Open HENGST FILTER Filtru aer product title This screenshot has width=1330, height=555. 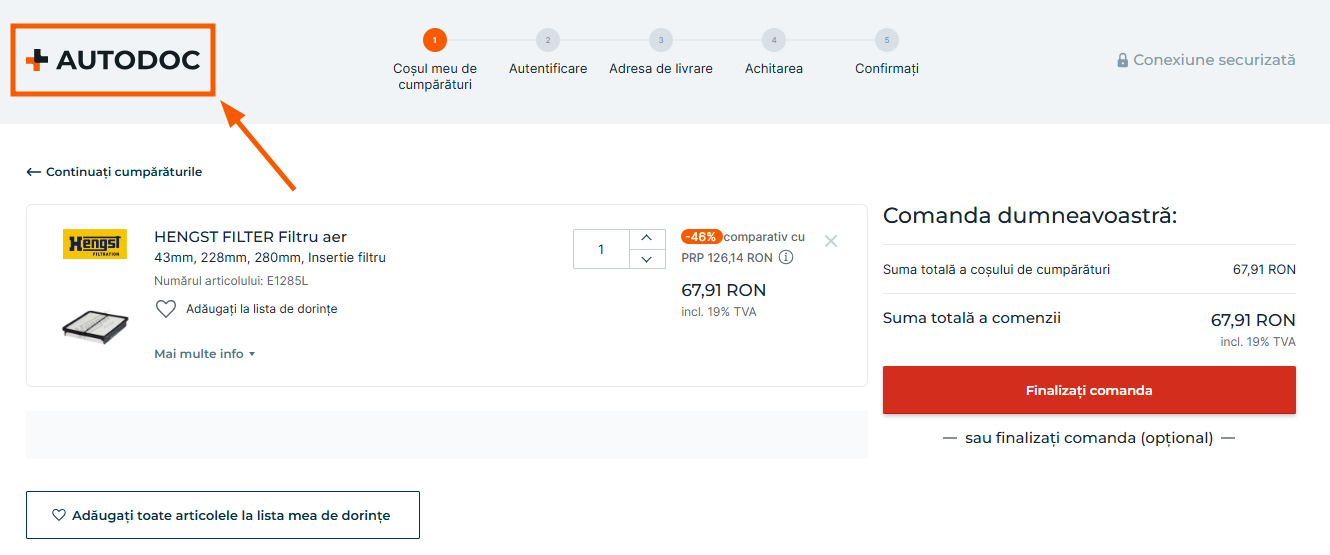[x=250, y=237]
